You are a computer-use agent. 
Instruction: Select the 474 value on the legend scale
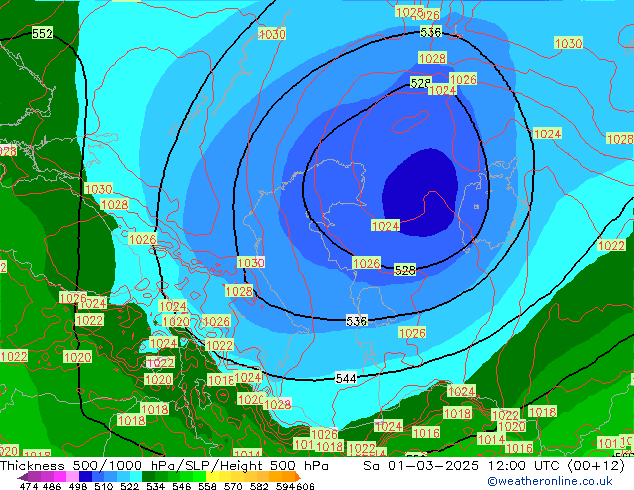tap(29, 486)
